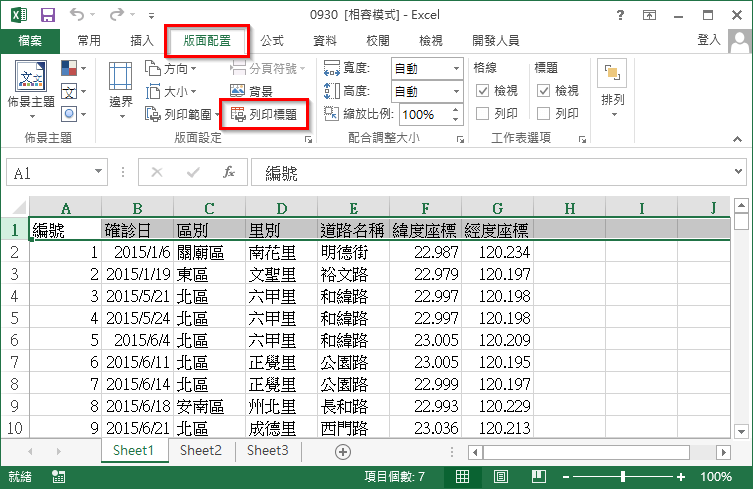This screenshot has height=489, width=753.
Task: Click the 登入 sign-in link
Action: [x=709, y=40]
